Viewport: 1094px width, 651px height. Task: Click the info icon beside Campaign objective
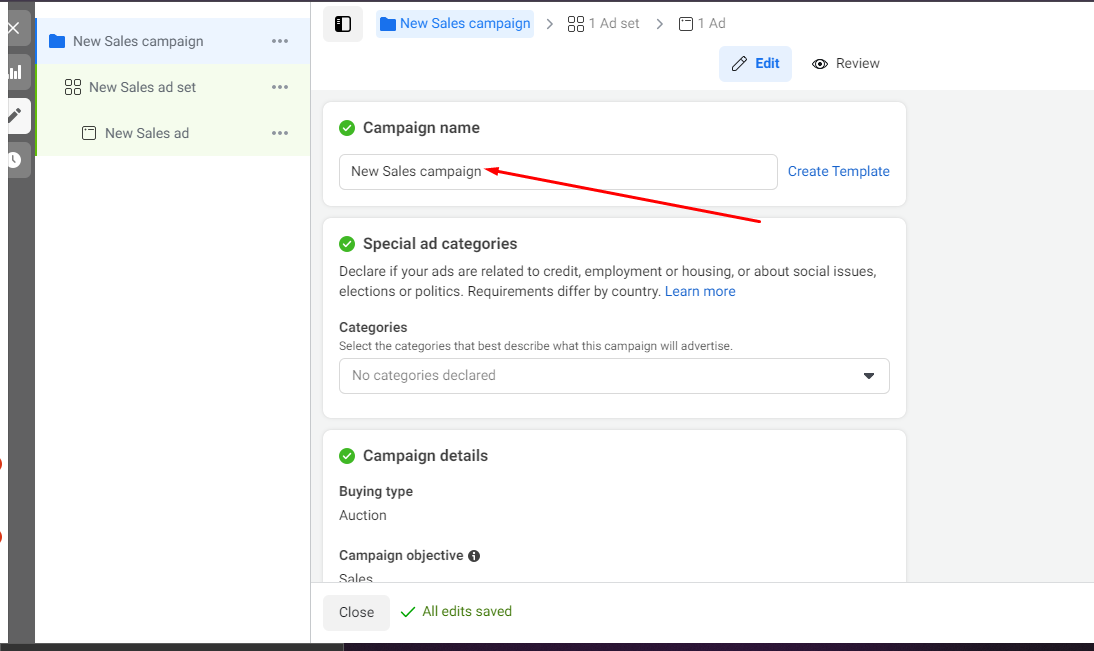tap(474, 556)
